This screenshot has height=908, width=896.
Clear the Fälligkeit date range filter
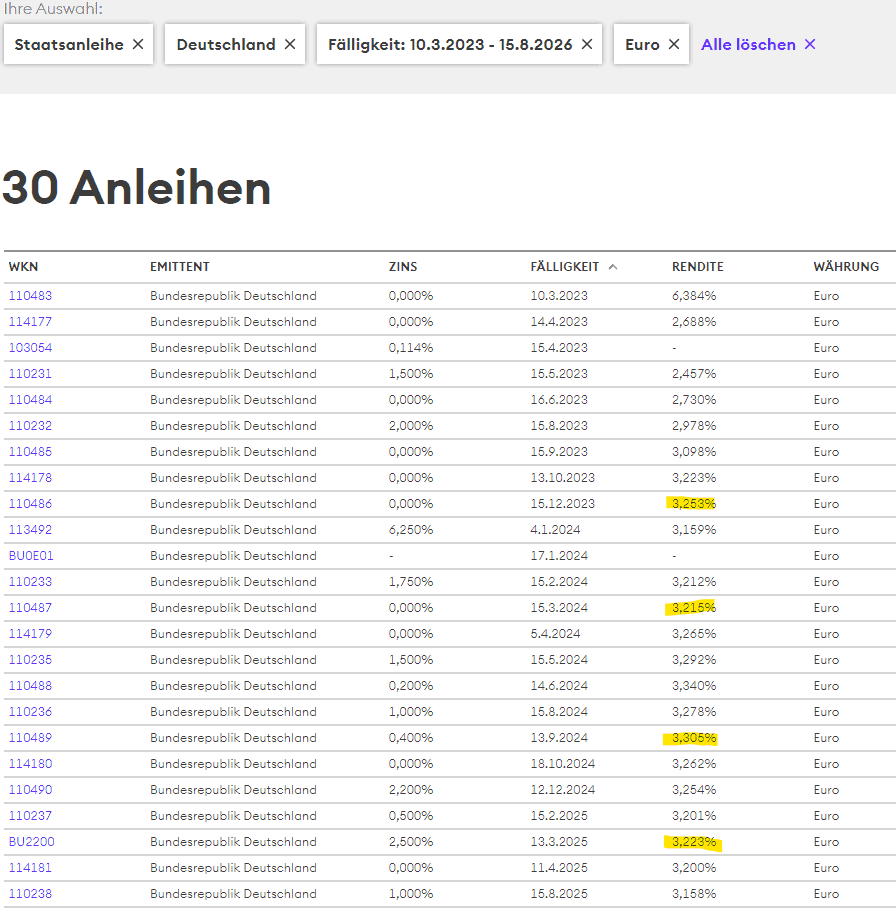click(x=587, y=45)
